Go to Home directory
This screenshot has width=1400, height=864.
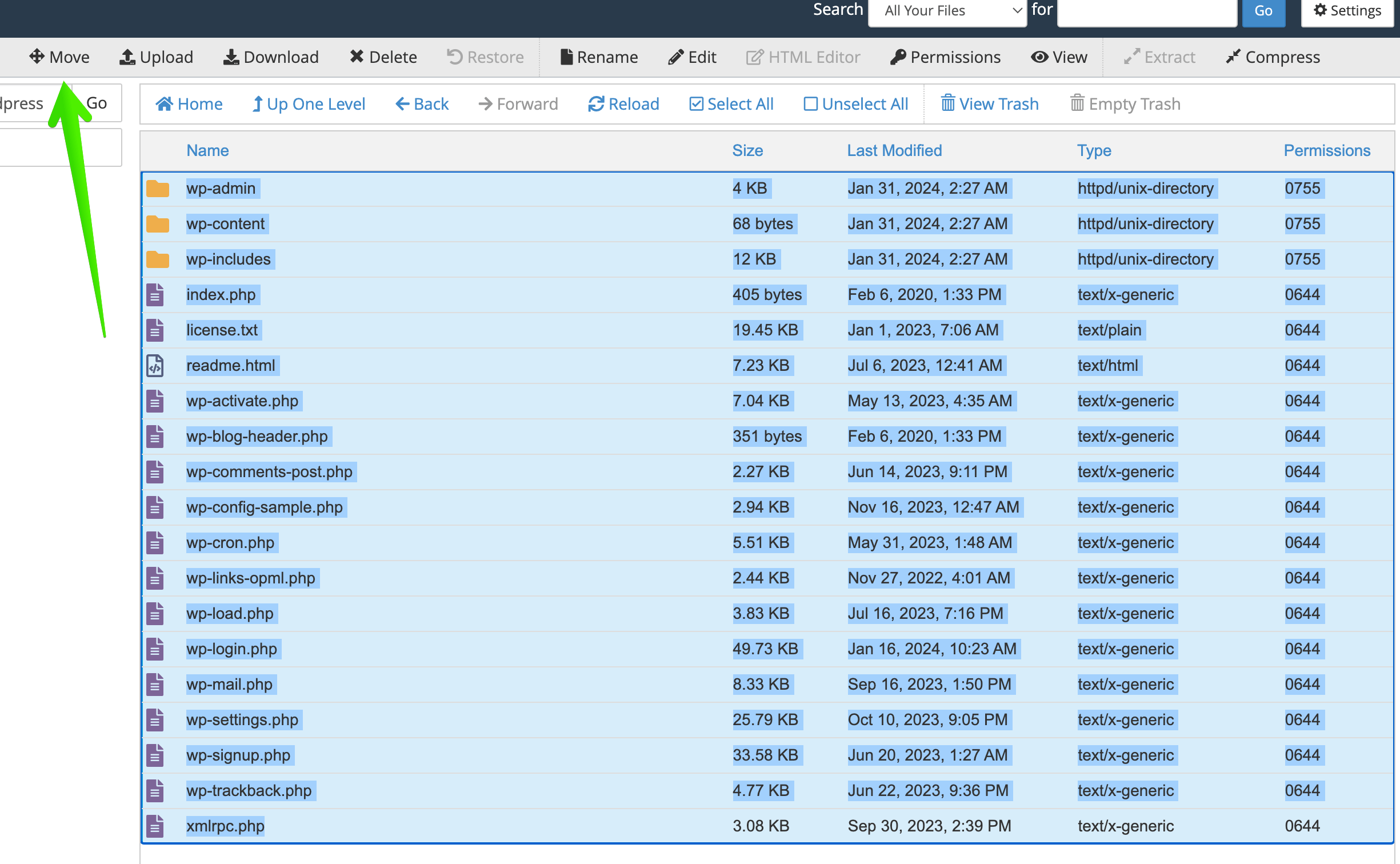[x=189, y=103]
